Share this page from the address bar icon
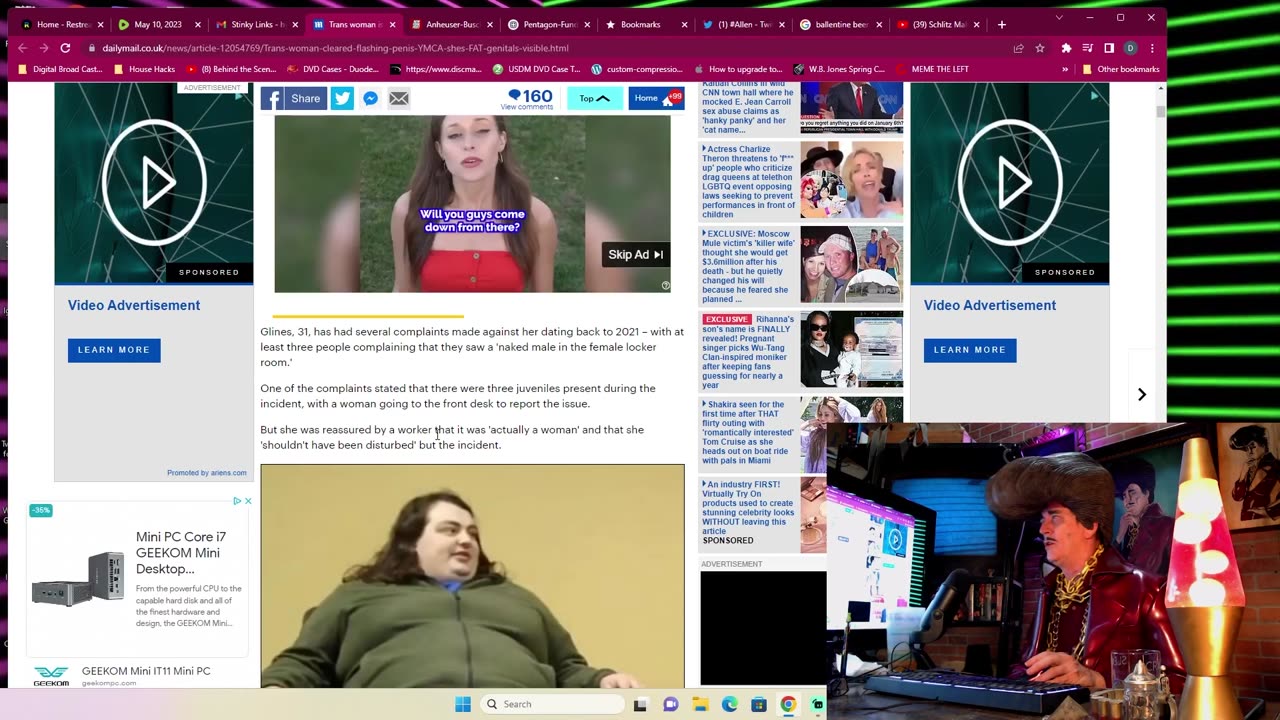The width and height of the screenshot is (1280, 720). coord(1018,48)
